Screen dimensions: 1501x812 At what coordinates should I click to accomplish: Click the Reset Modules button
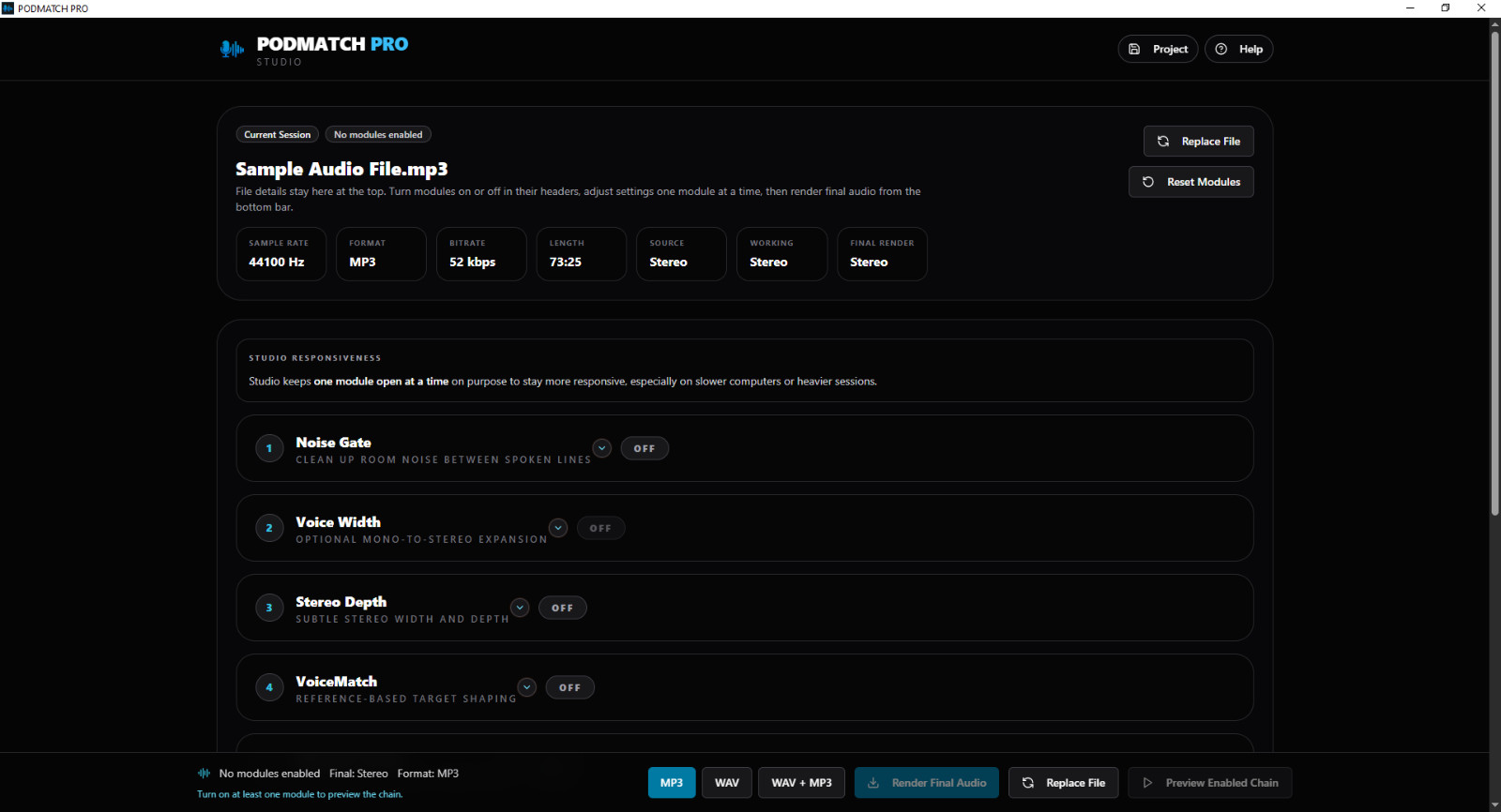click(1191, 182)
